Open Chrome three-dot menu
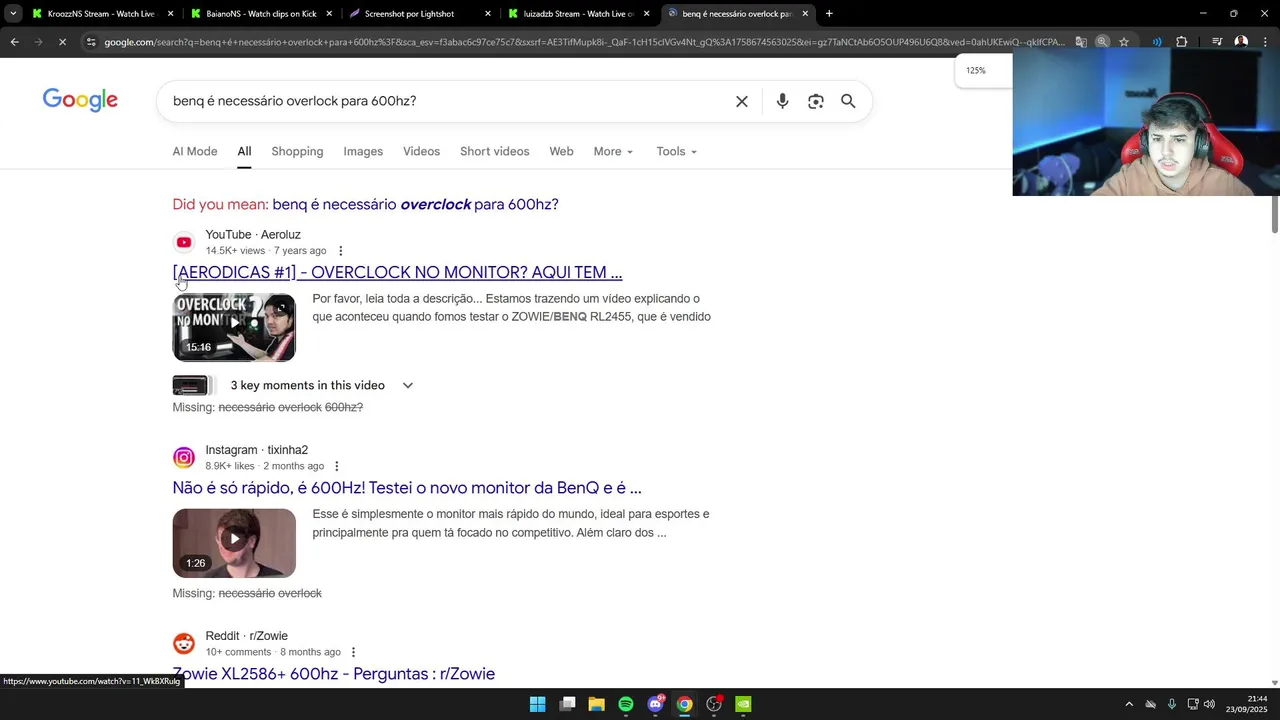 1265,42
